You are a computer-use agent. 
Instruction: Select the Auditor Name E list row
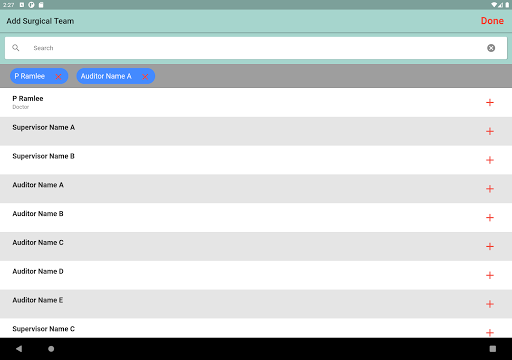coord(256,304)
